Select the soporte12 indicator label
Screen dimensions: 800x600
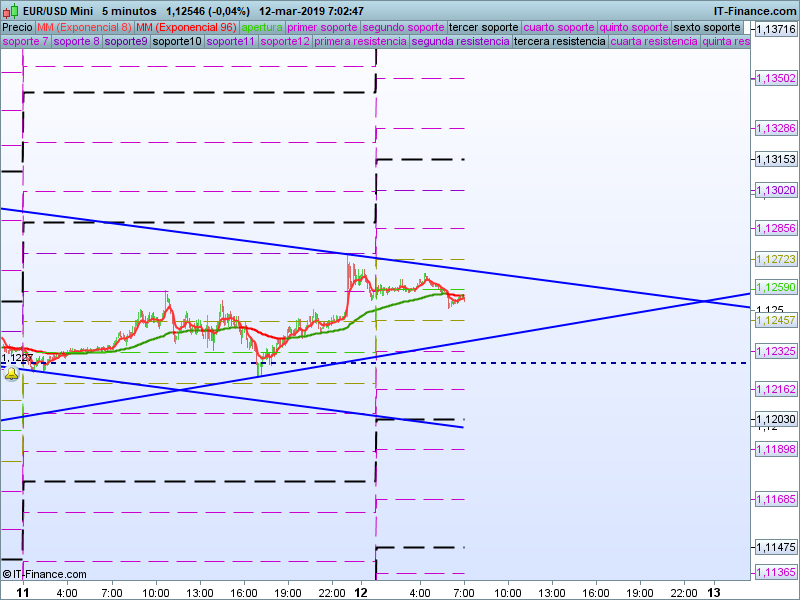pyautogui.click(x=284, y=42)
